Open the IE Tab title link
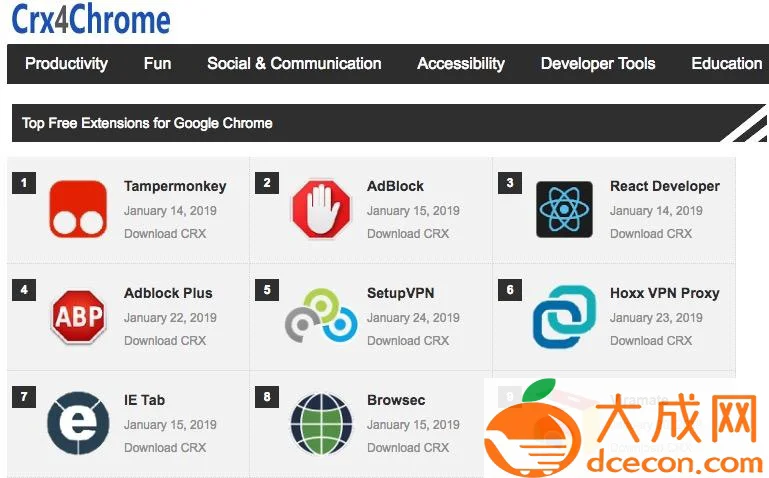769x478 pixels. point(144,400)
